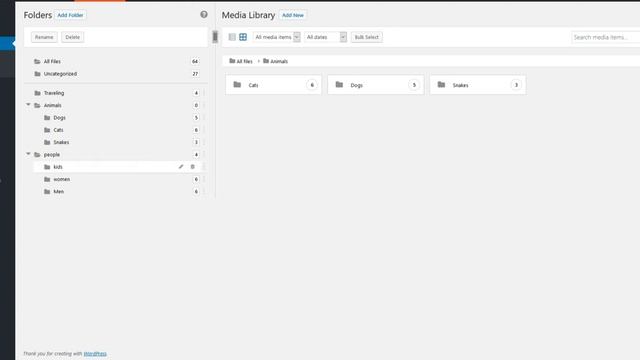Click the Cats folder card icon
640x360 pixels.
pyautogui.click(x=237, y=84)
